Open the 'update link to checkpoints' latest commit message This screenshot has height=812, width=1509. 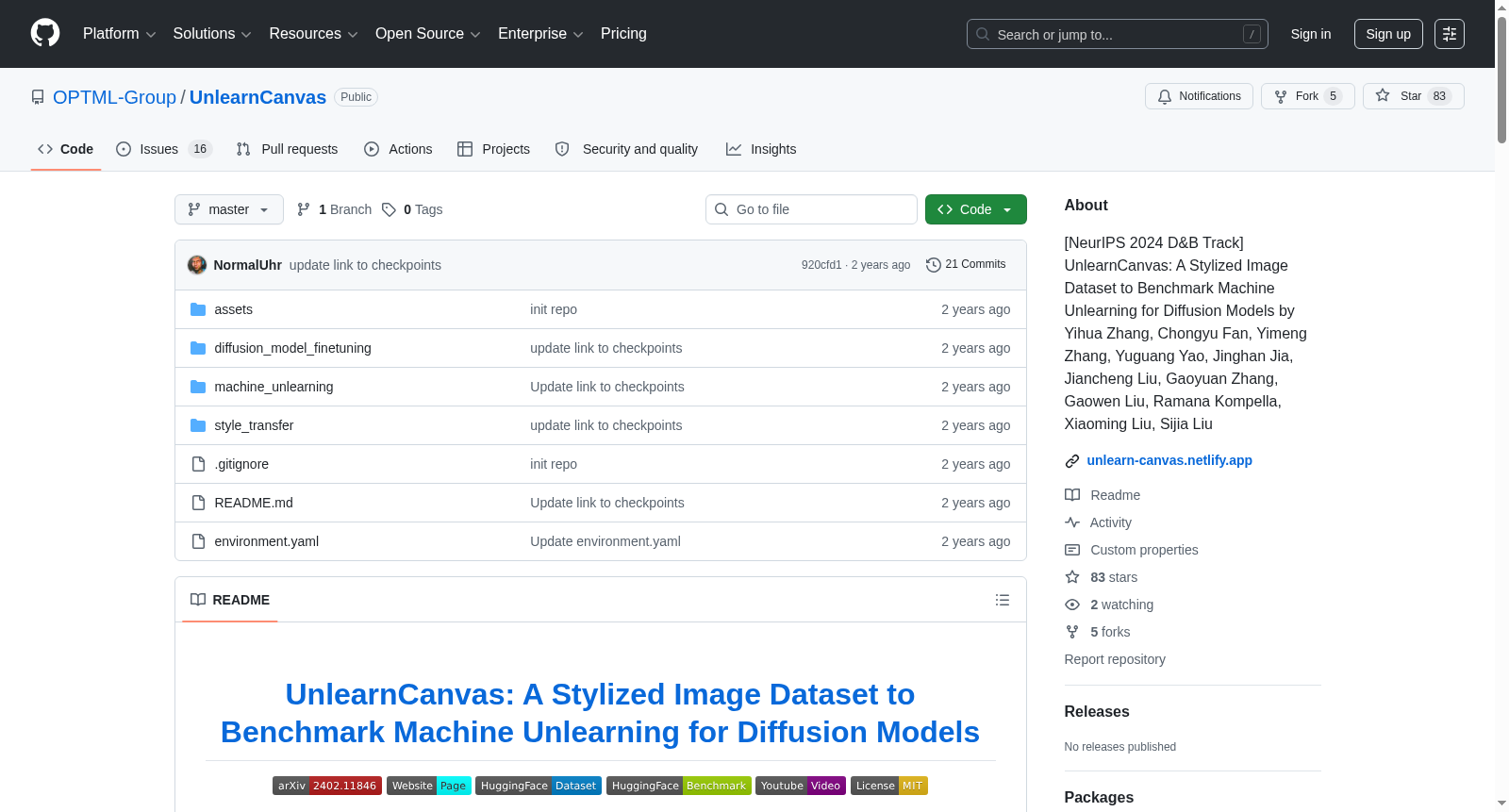pyautogui.click(x=365, y=265)
